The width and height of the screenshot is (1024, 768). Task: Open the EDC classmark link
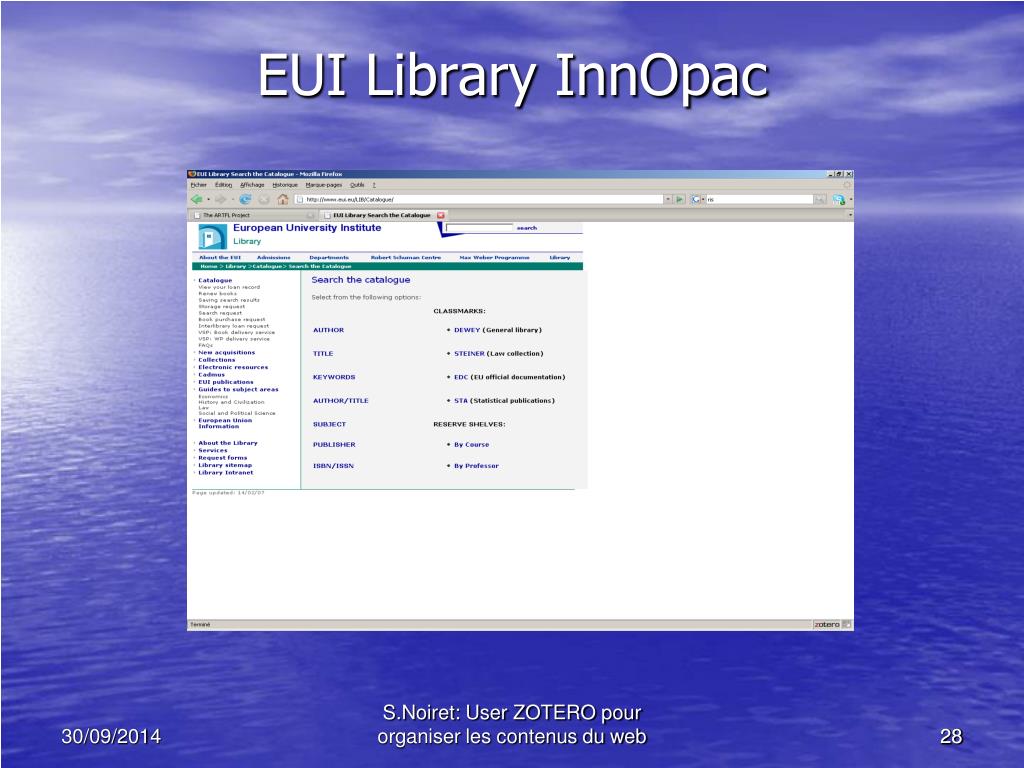point(461,377)
